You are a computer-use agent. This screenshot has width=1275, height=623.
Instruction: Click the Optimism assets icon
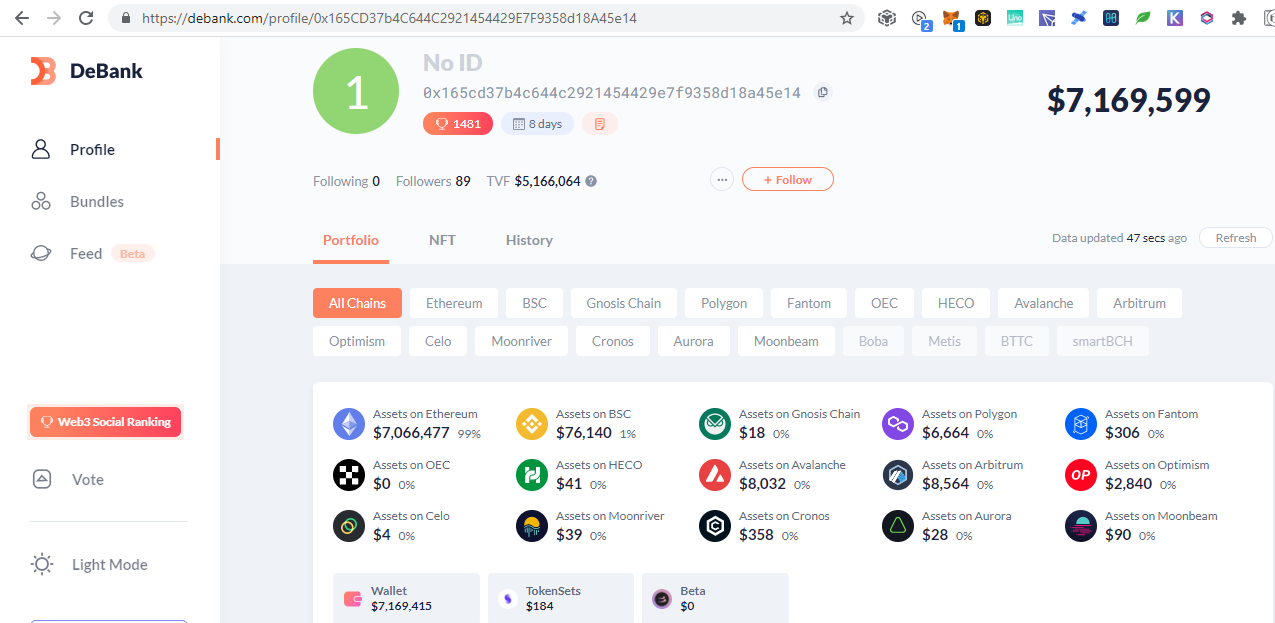pos(1081,475)
